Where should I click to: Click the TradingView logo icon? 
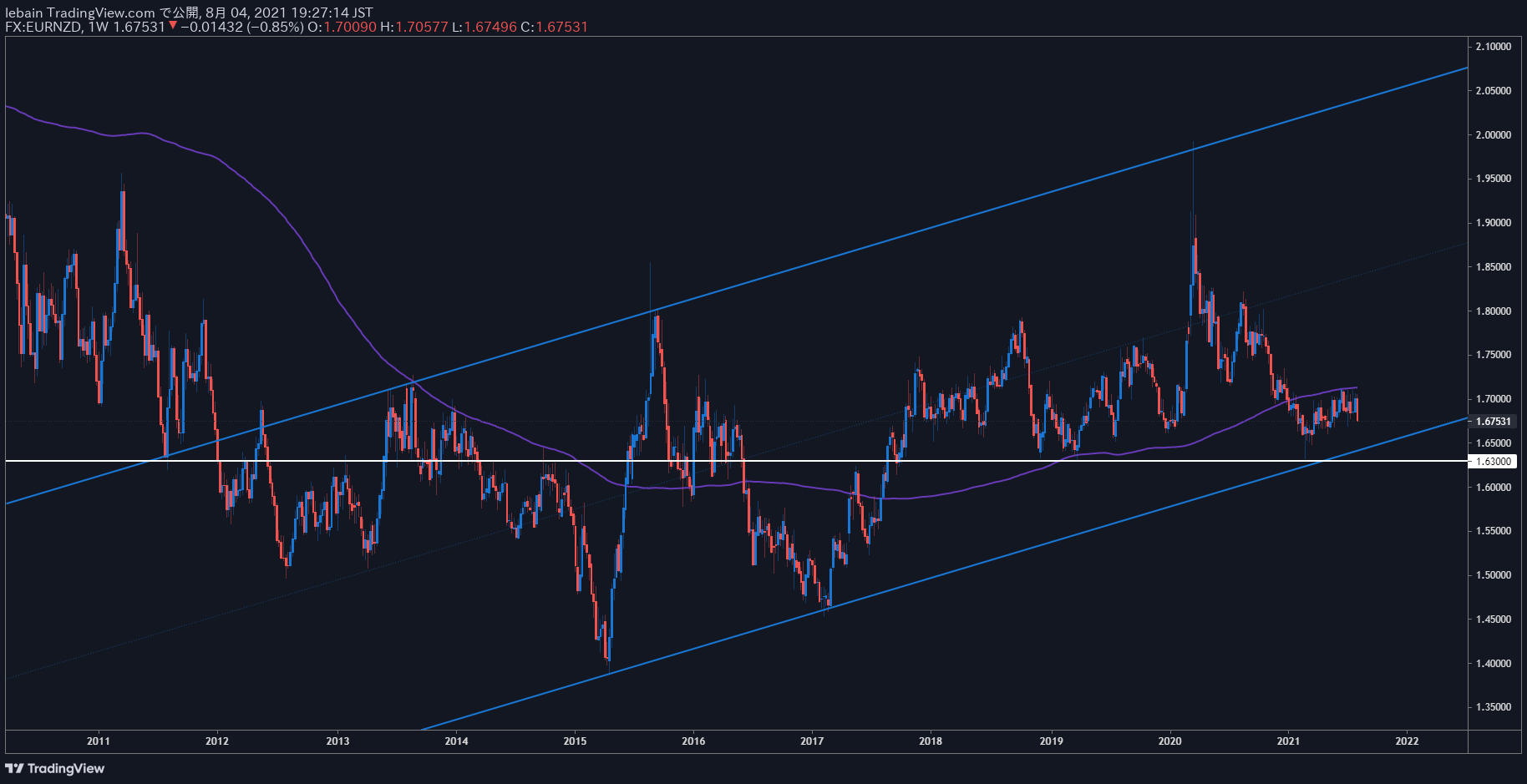click(x=14, y=768)
